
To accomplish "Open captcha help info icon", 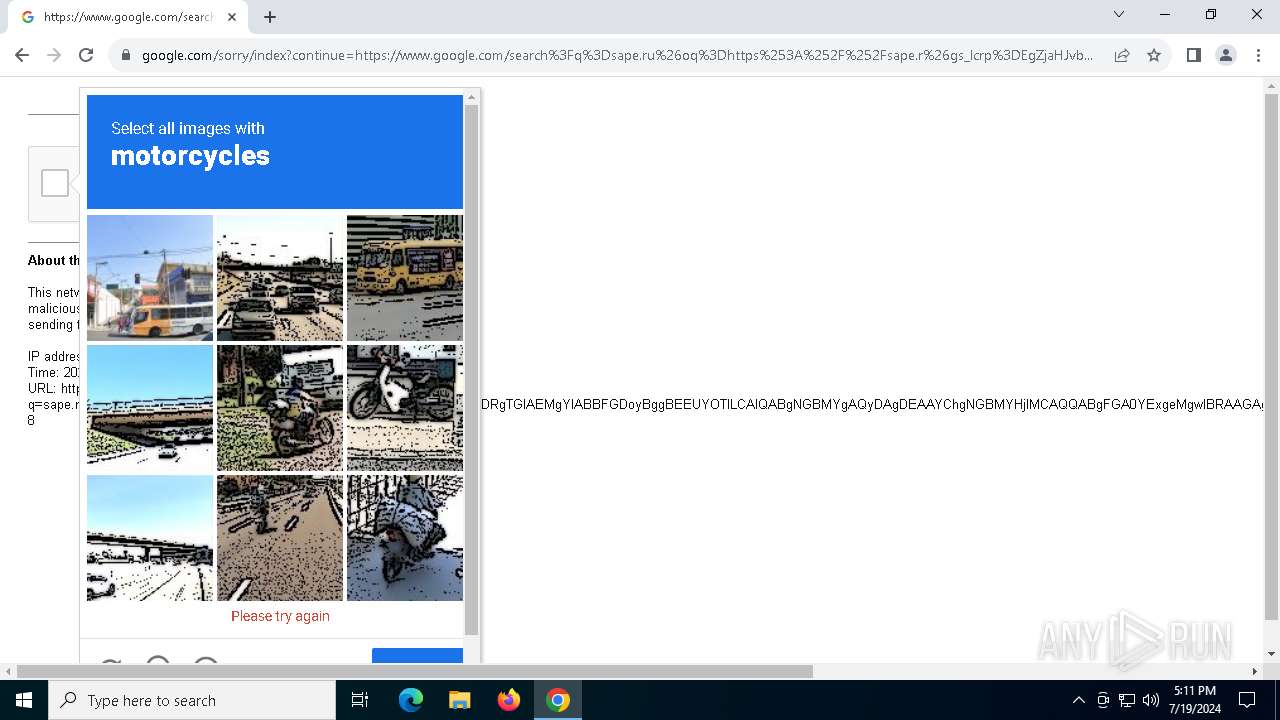I will pyautogui.click(x=206, y=660).
